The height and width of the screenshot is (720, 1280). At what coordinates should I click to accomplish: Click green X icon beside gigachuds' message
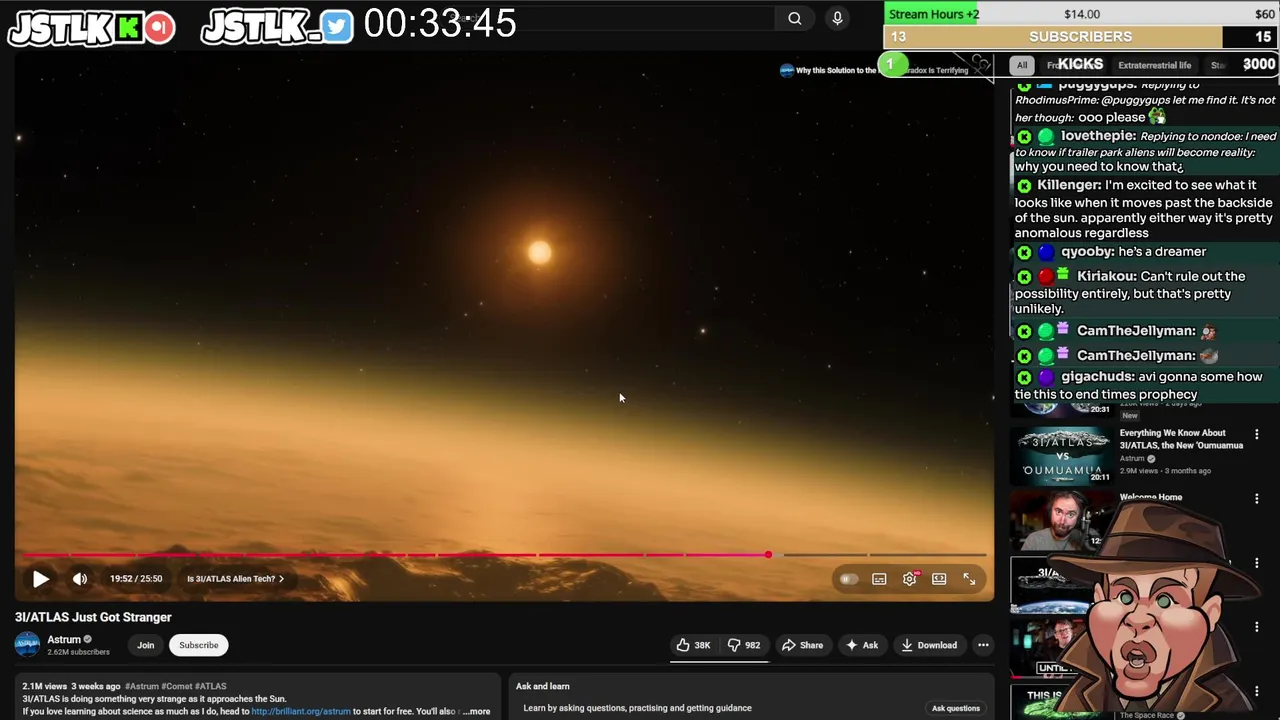(x=1024, y=378)
